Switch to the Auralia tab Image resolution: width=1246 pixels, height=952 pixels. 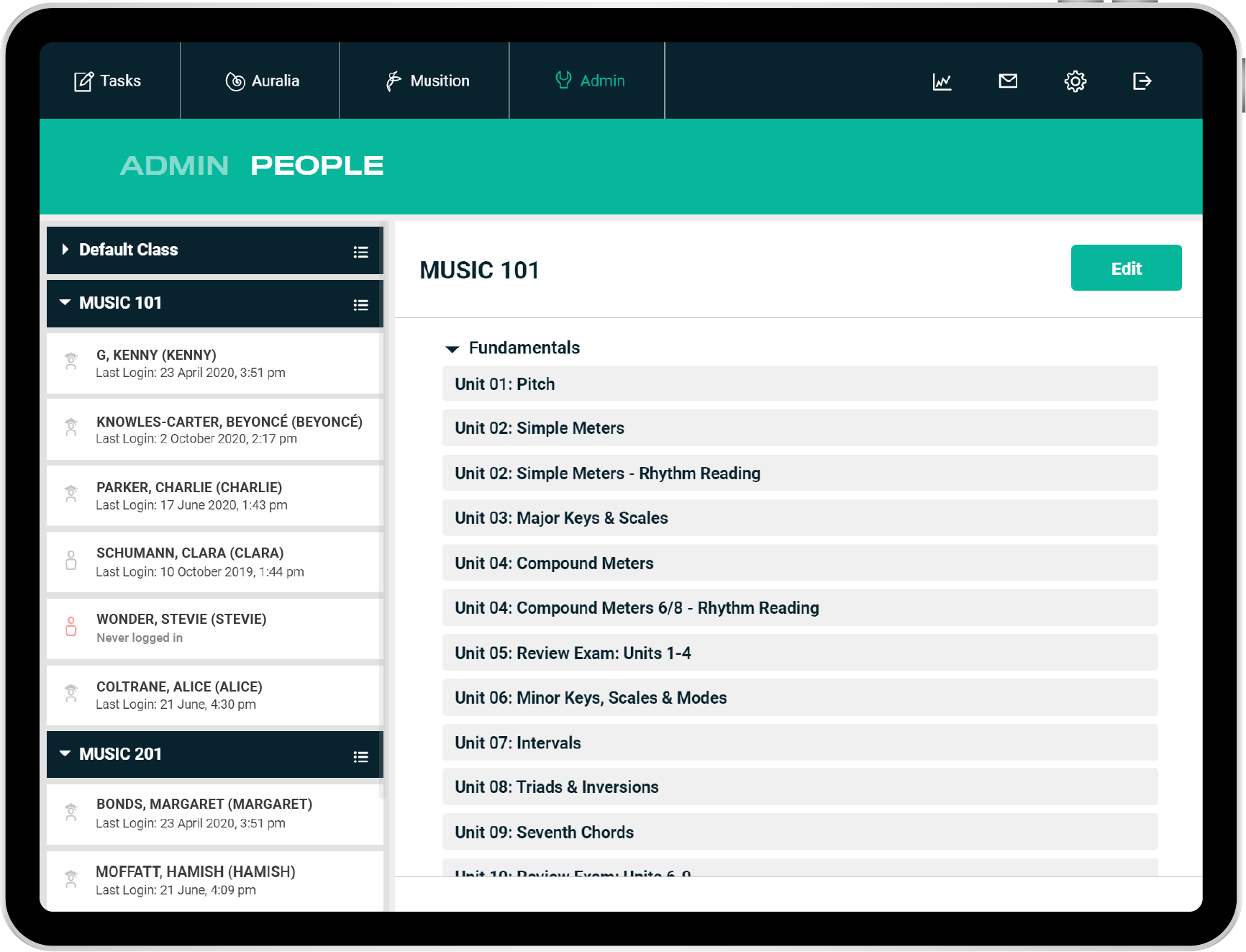[x=263, y=81]
